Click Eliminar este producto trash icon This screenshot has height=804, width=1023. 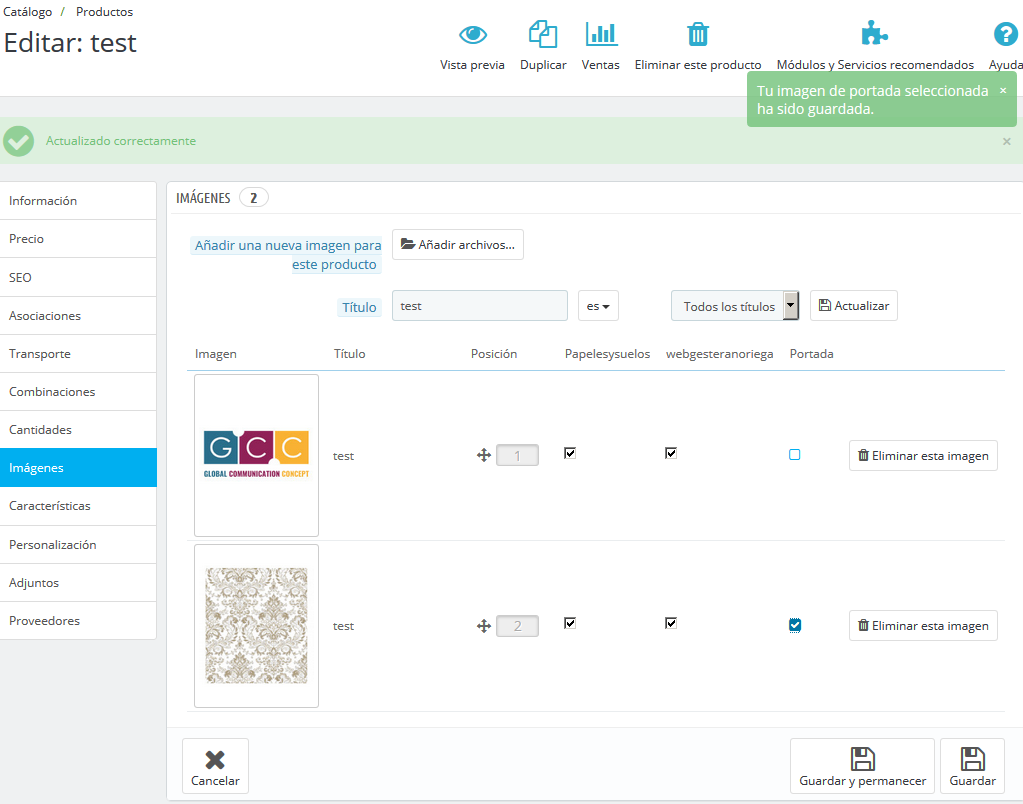(697, 34)
